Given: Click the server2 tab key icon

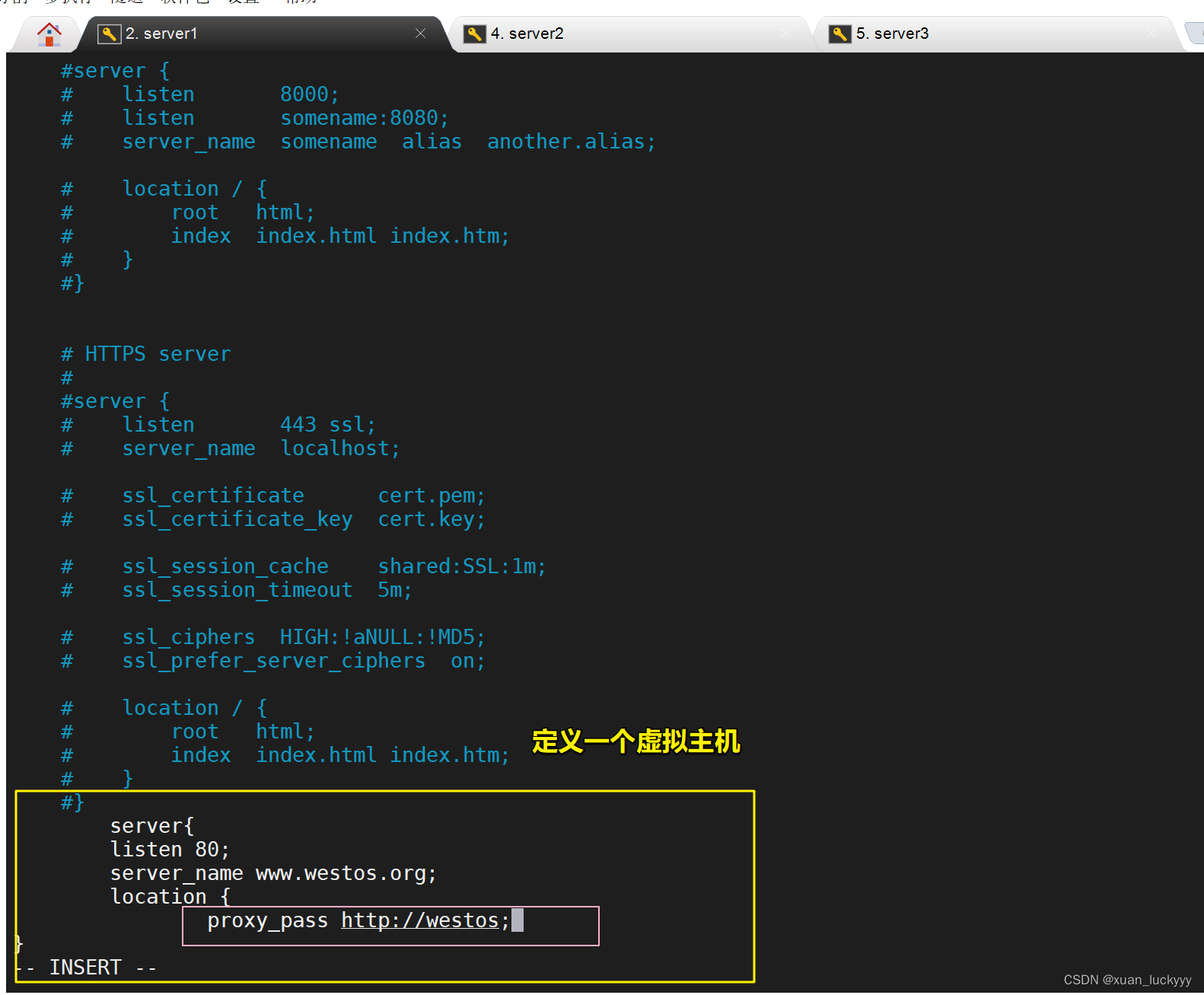Looking at the screenshot, I should [474, 33].
